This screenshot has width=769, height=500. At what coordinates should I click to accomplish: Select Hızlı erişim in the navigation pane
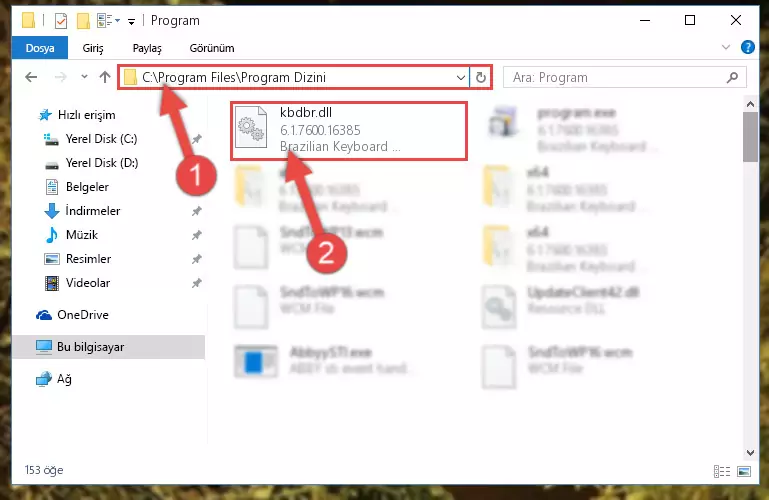coord(77,115)
